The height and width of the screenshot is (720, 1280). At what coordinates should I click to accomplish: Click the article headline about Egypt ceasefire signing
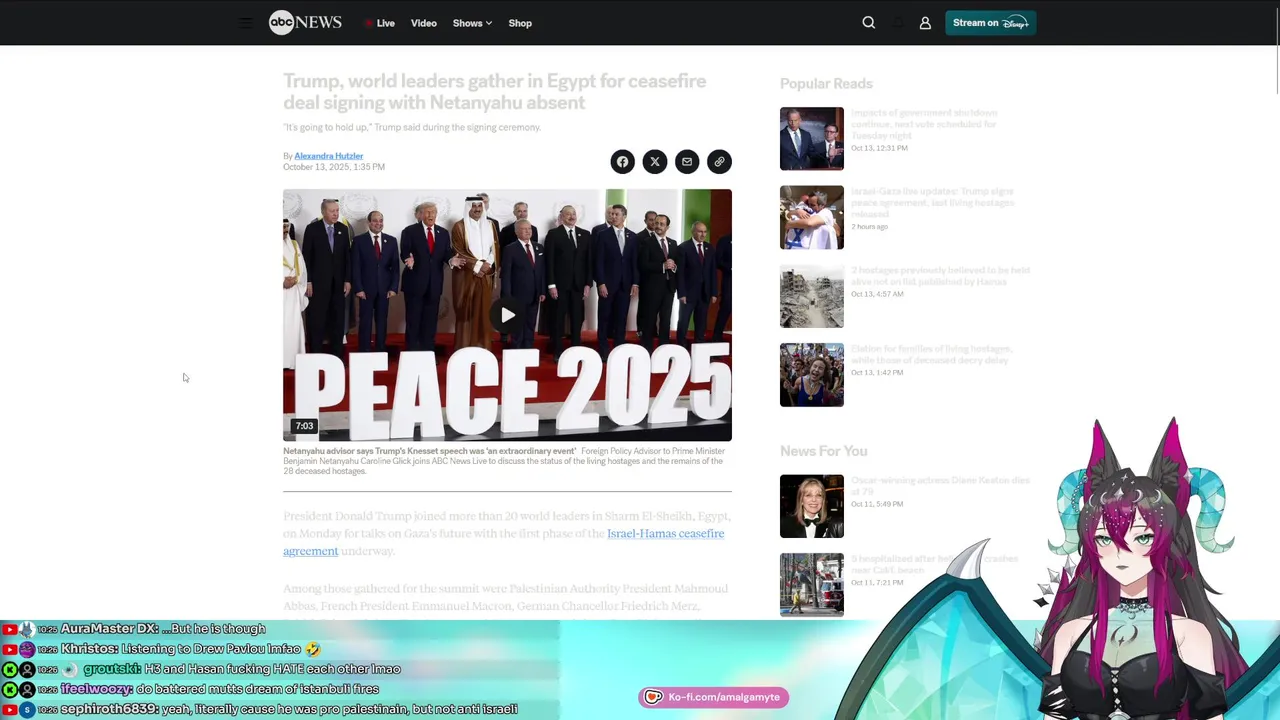495,92
